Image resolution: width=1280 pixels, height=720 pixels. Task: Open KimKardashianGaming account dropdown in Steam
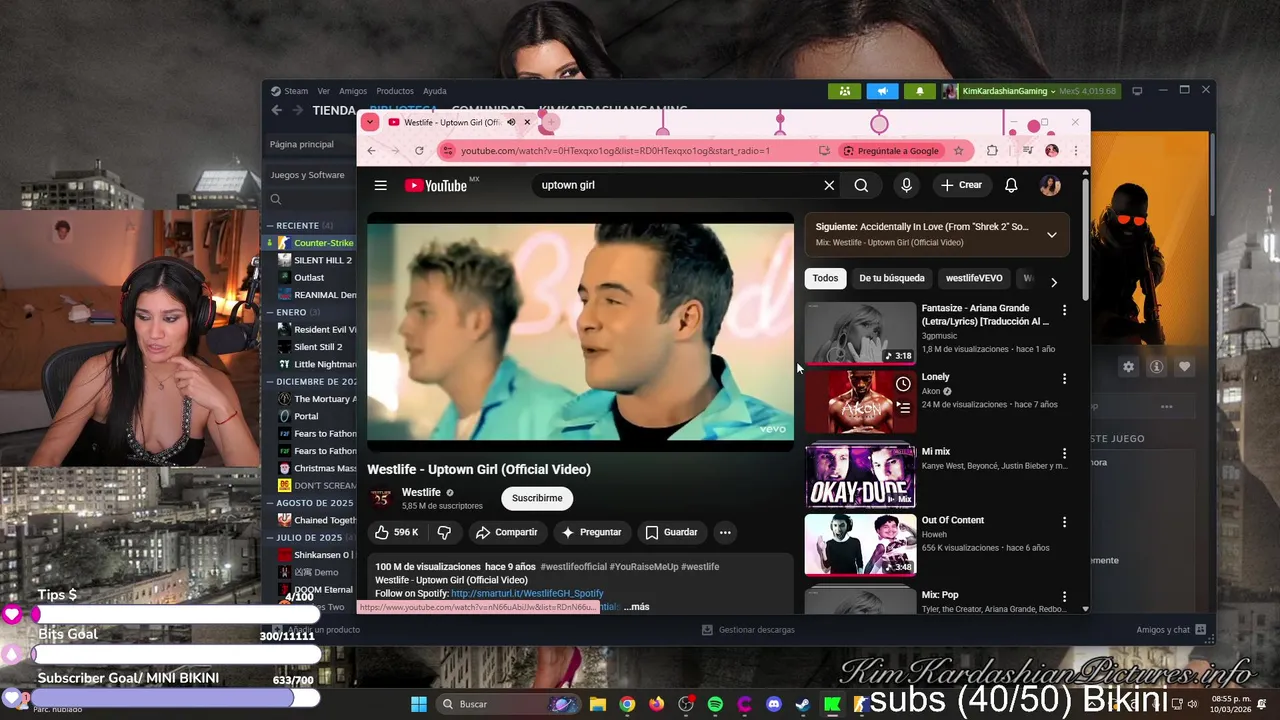click(1008, 91)
